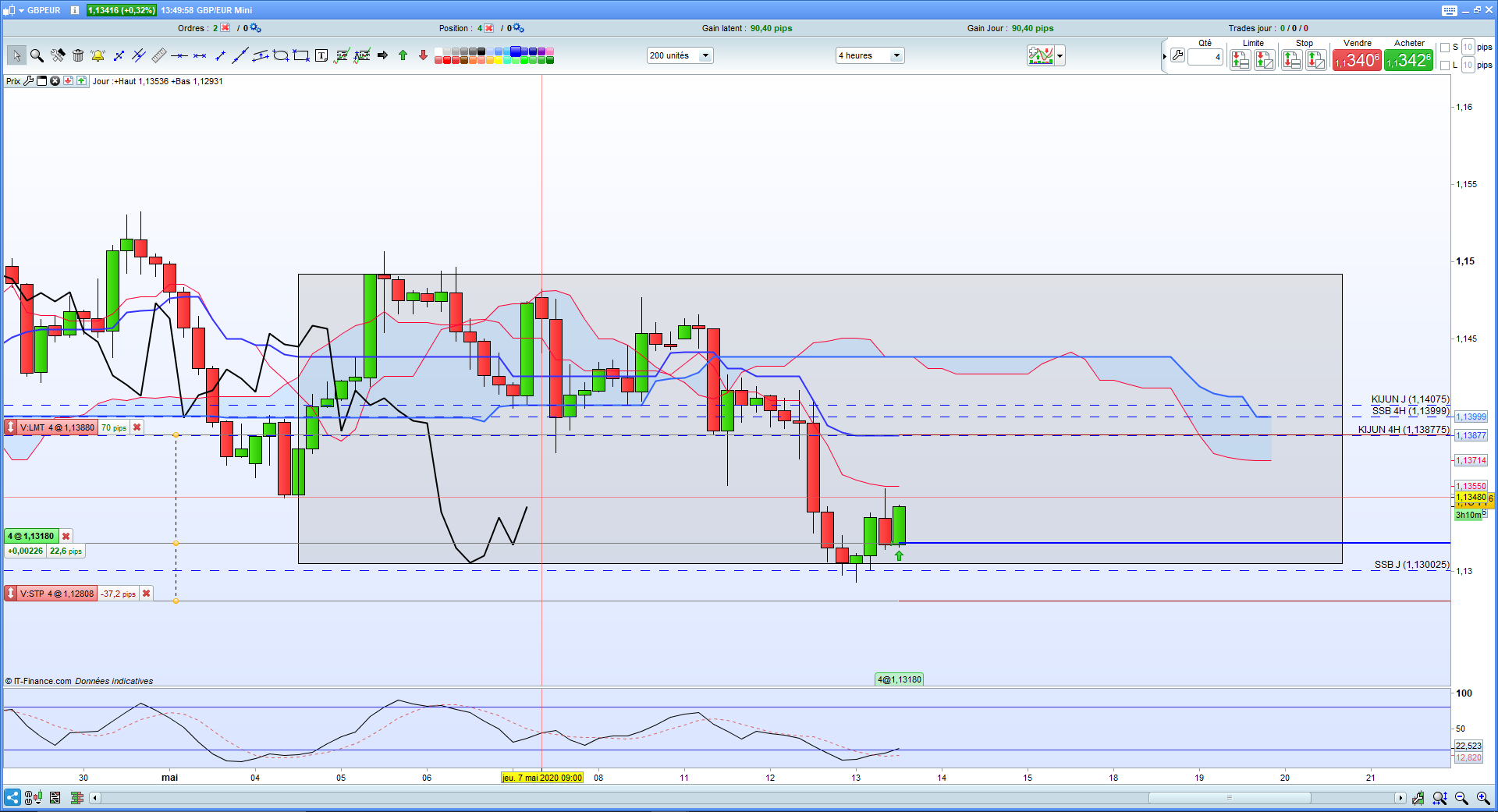Open the drawing tools settings icon
This screenshot has height=812, width=1498.
[58, 55]
